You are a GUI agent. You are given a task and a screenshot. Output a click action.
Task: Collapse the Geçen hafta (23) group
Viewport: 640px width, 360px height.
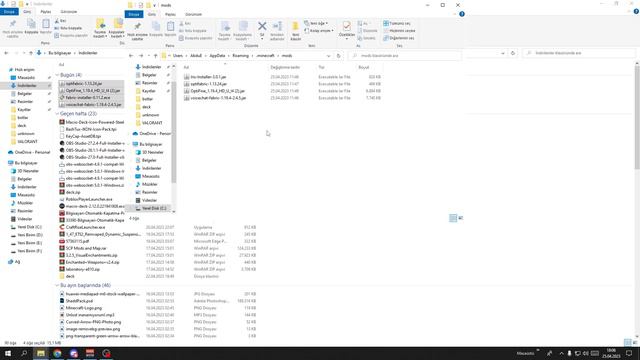[x=57, y=113]
